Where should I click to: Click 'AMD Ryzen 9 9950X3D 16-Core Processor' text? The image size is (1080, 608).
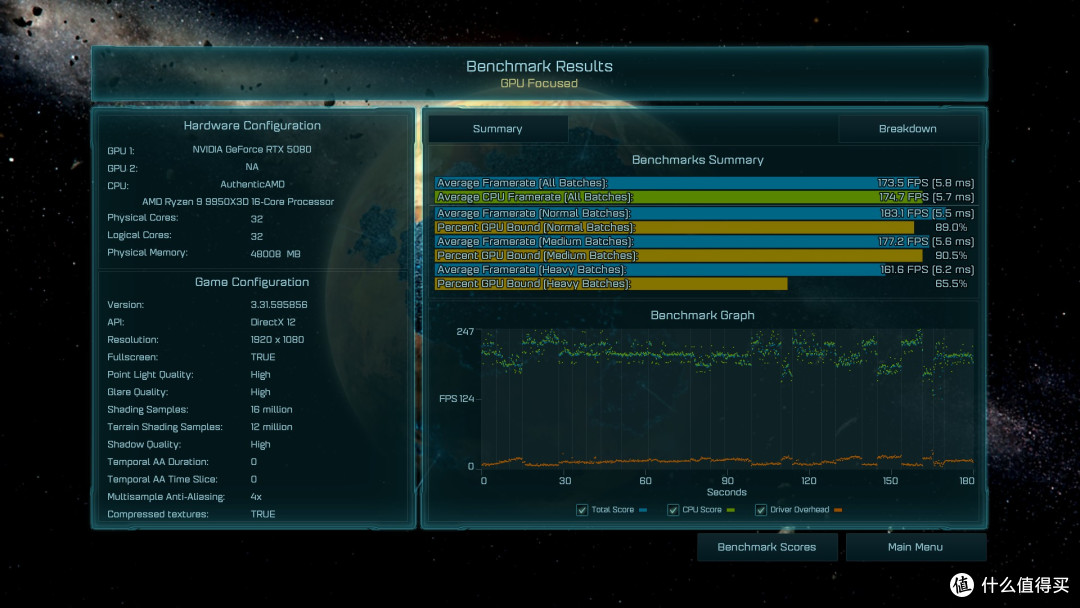click(238, 202)
